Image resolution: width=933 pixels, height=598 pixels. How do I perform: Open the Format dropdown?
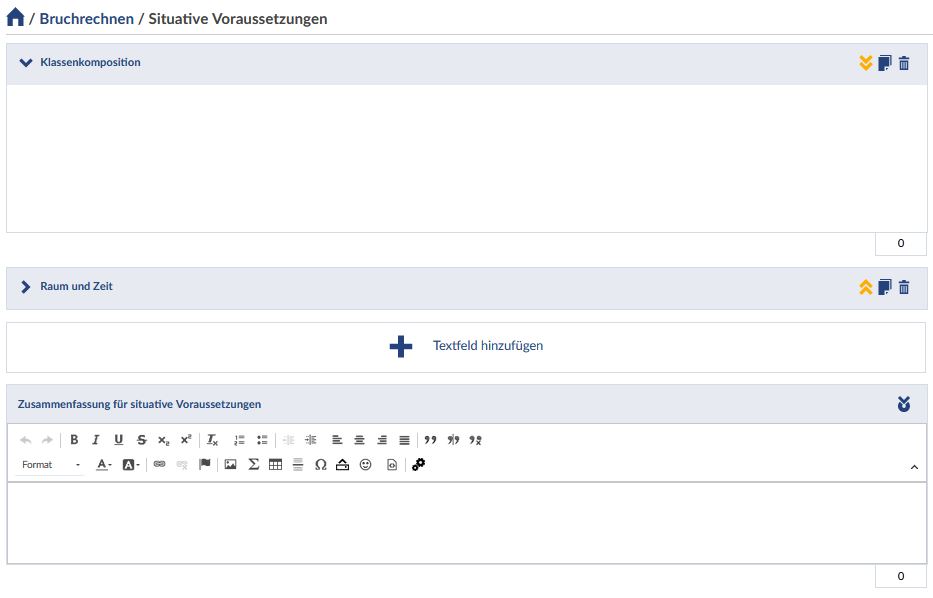tap(51, 465)
